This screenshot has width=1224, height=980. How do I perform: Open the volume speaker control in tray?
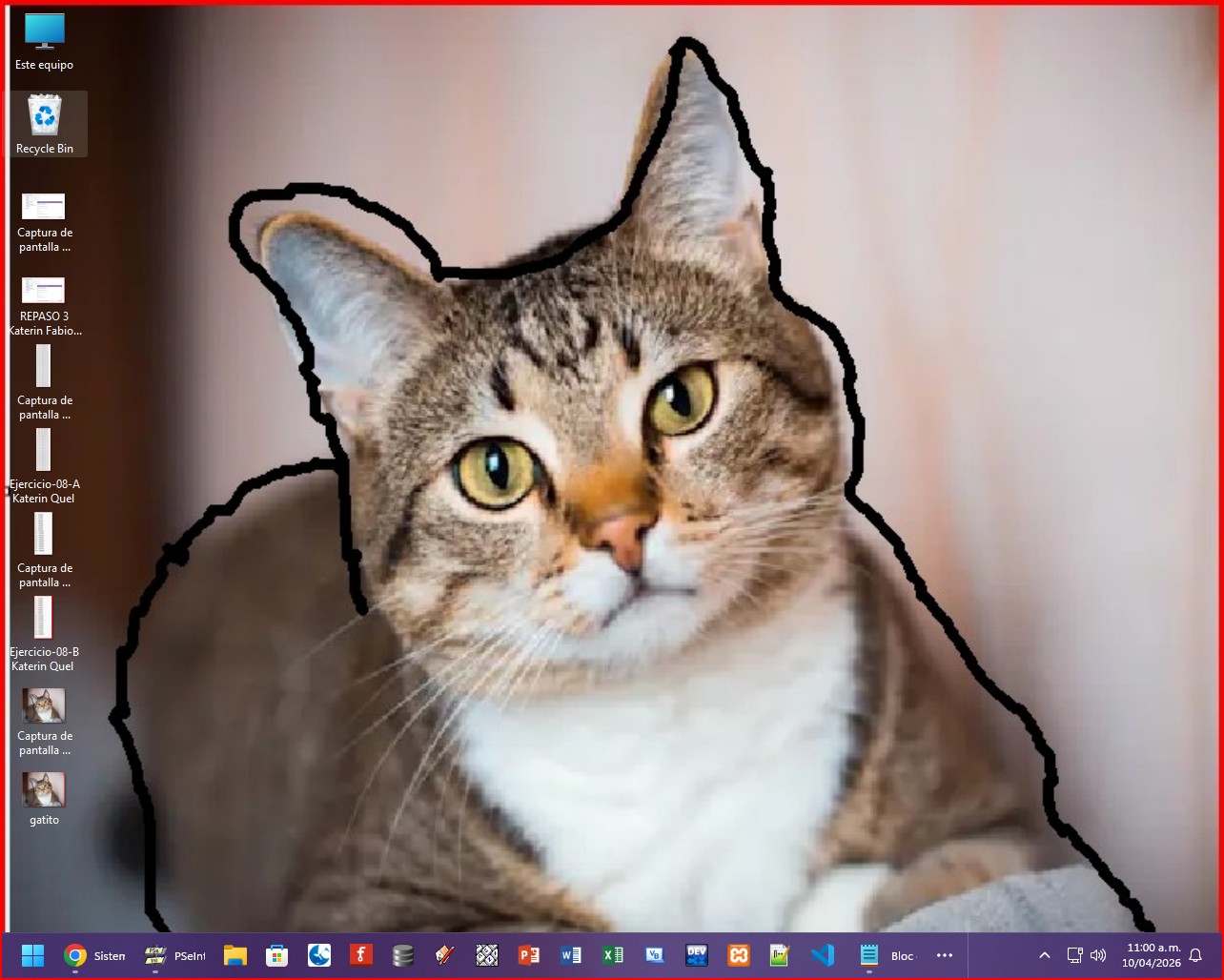[x=1098, y=955]
